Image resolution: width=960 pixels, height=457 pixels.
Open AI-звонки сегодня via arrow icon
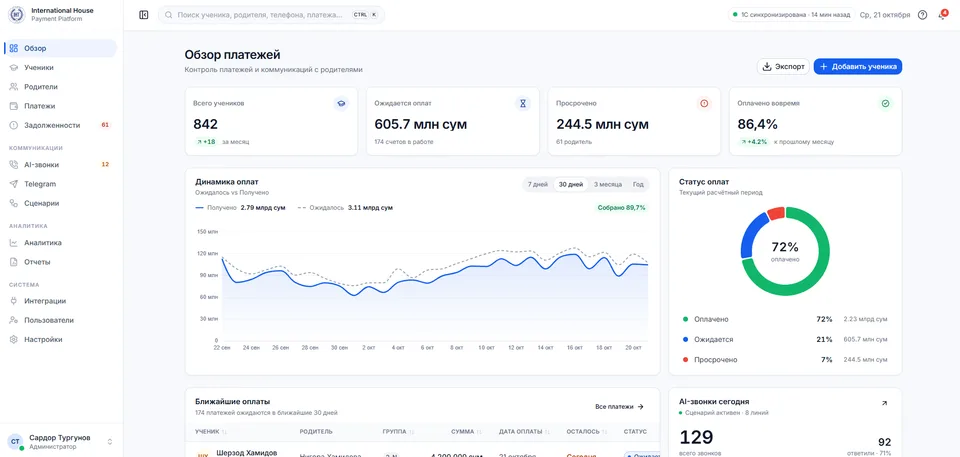(x=884, y=403)
